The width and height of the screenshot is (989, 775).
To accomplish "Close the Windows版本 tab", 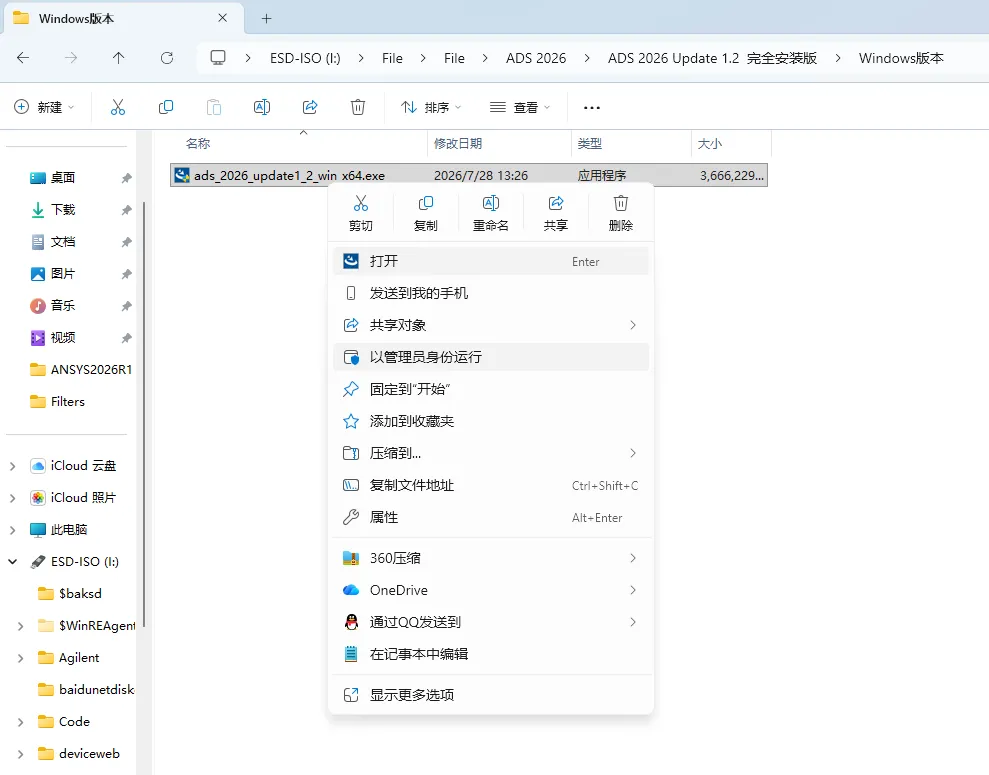I will point(223,18).
